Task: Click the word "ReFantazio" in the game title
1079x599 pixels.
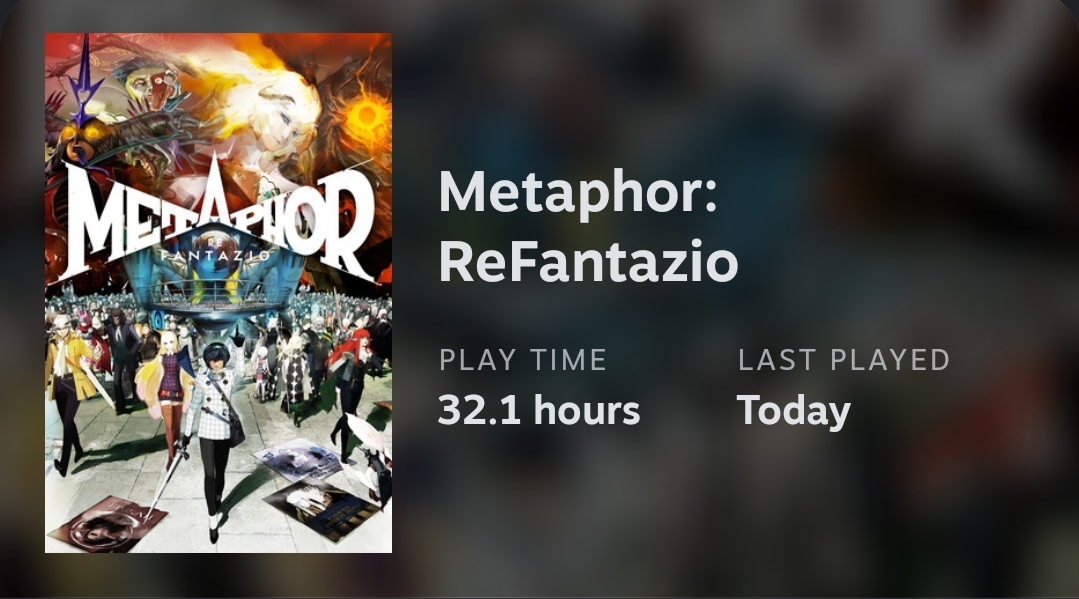Action: (x=588, y=262)
